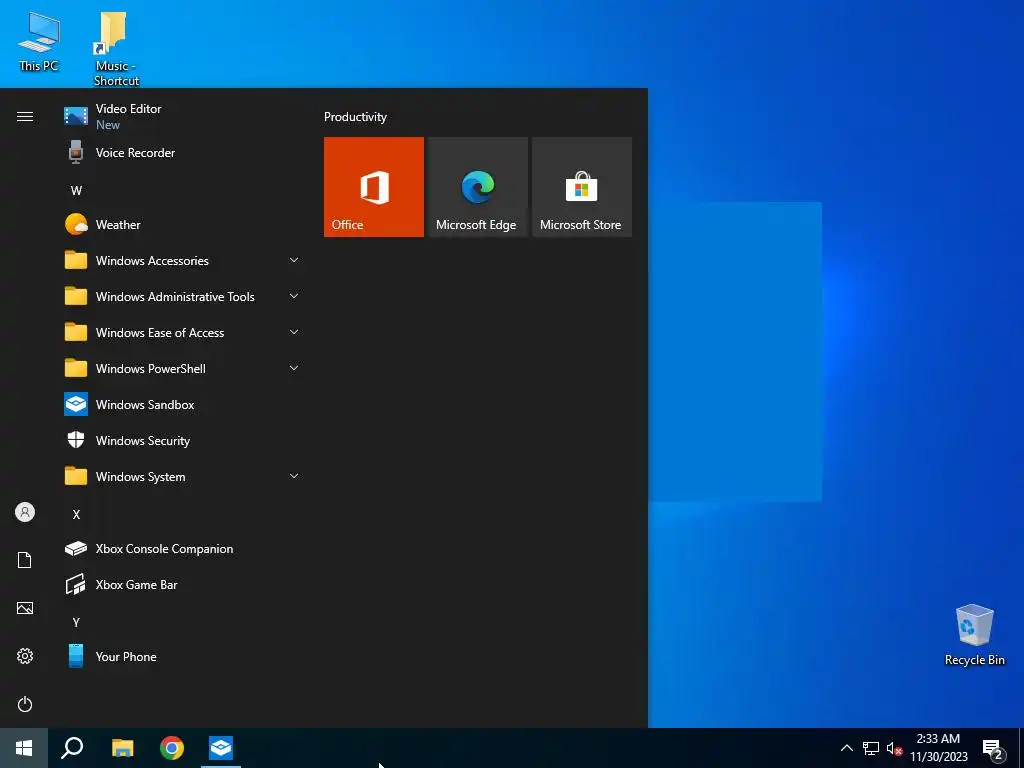Open the Microsoft Store tile

click(582, 187)
